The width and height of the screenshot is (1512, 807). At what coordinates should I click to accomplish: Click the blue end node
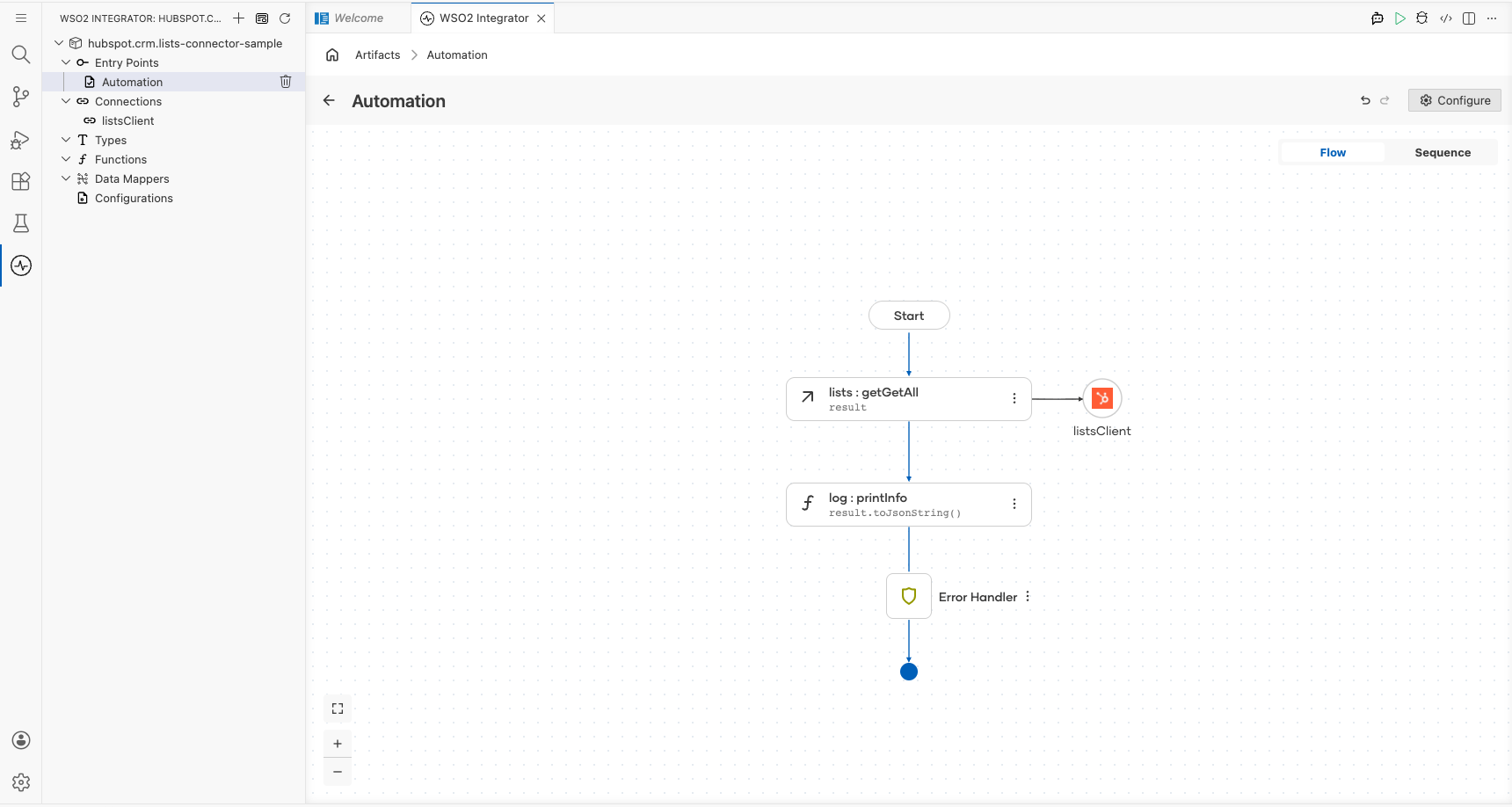click(x=909, y=672)
